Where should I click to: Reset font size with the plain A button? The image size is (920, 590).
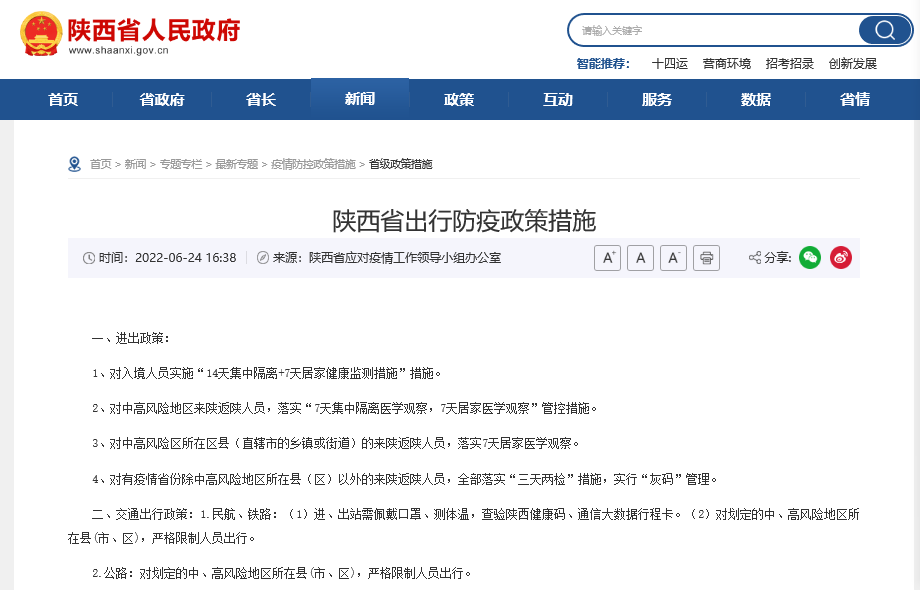point(640,257)
